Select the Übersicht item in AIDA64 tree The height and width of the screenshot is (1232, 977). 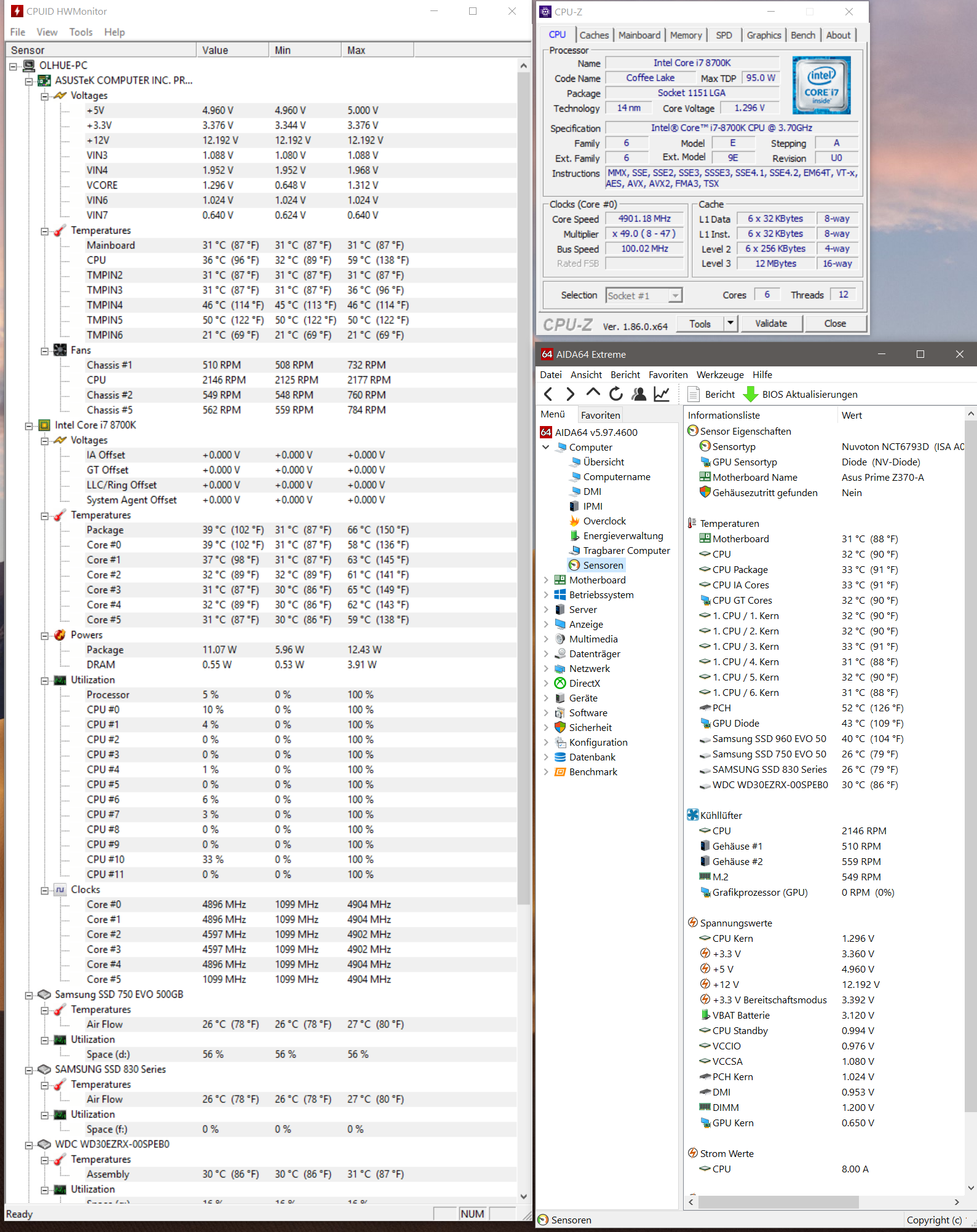[603, 462]
